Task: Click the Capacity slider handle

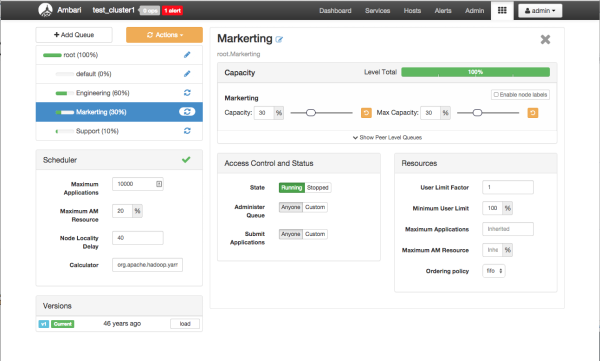Action: tap(311, 113)
